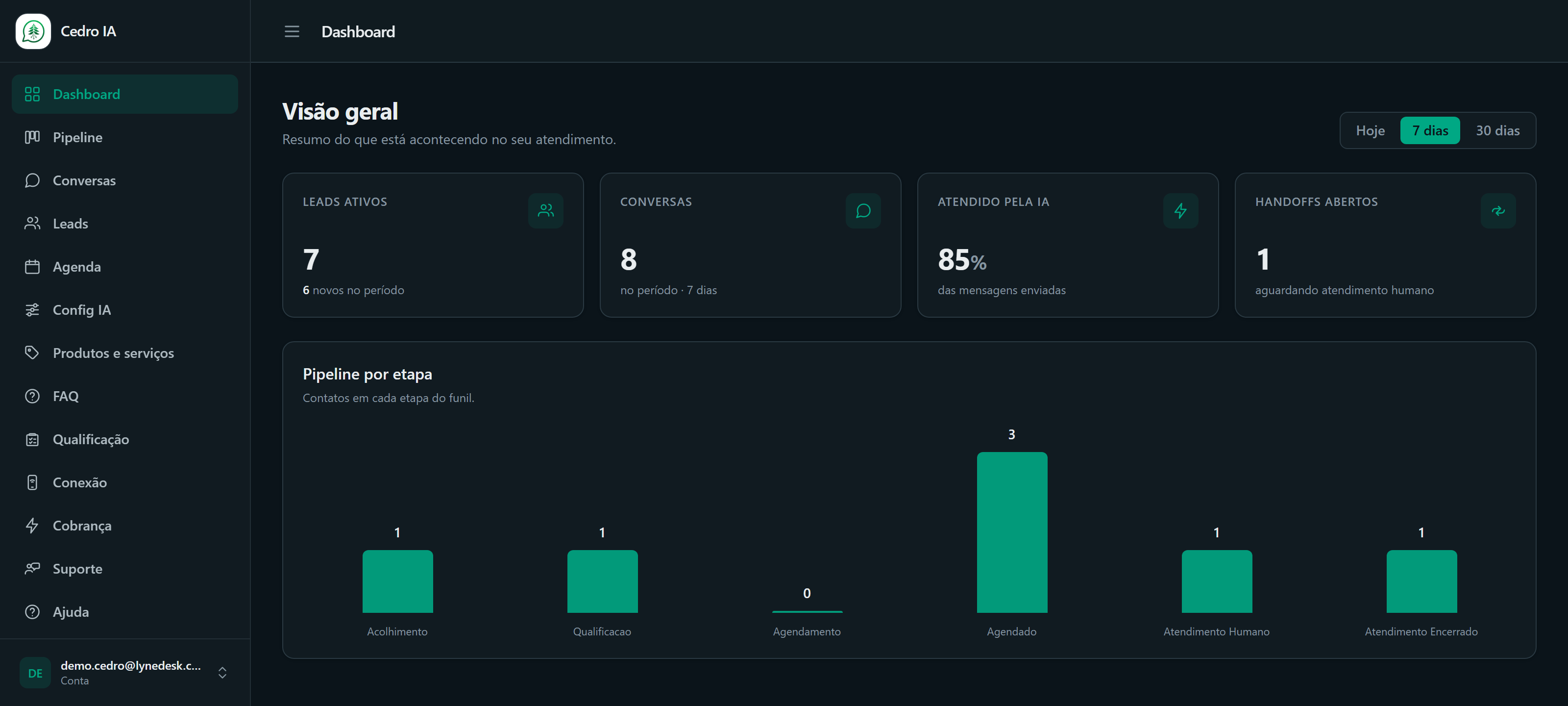Expand the account menu chevron
The width and height of the screenshot is (1568, 706).
pos(222,673)
